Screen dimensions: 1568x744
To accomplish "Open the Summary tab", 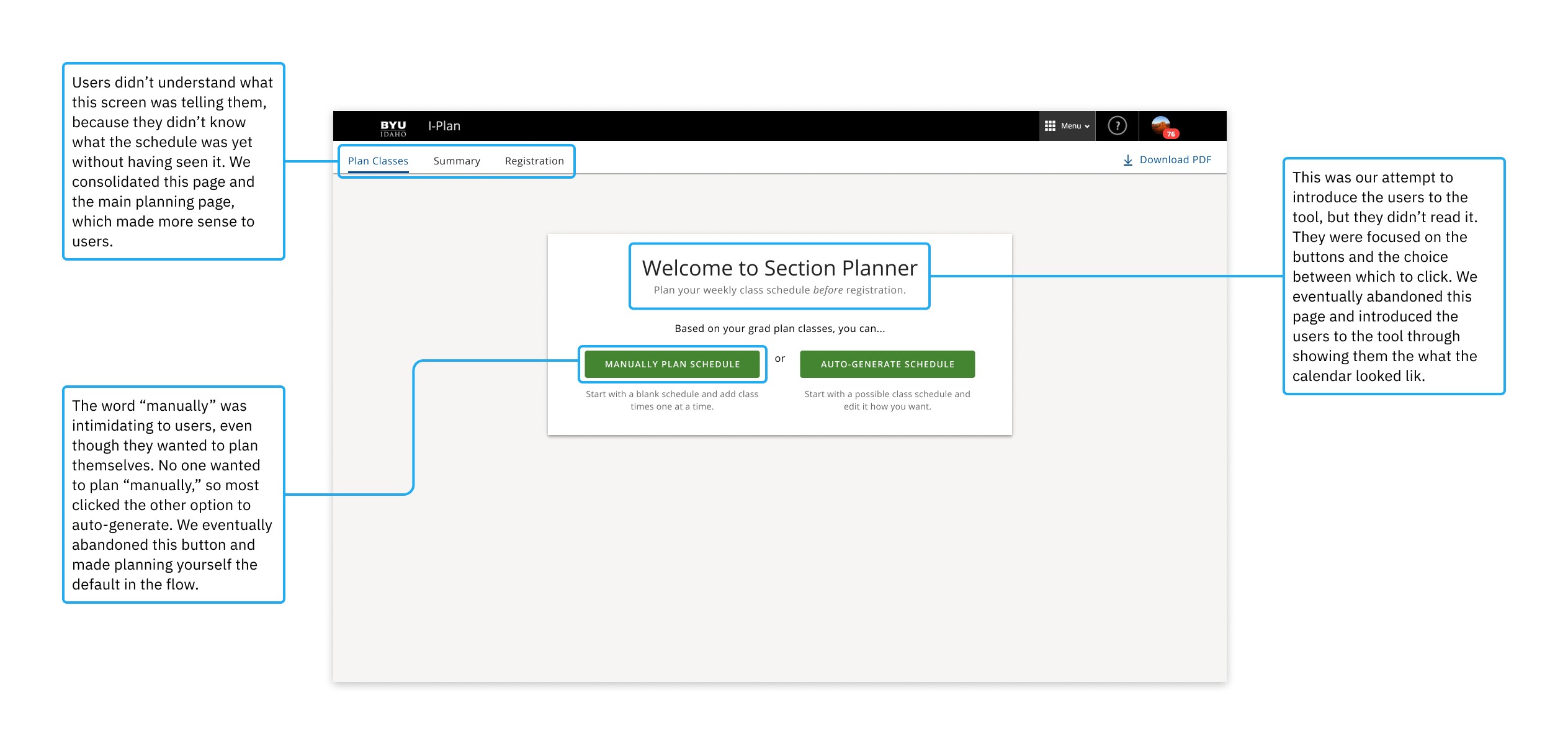I will pos(457,161).
